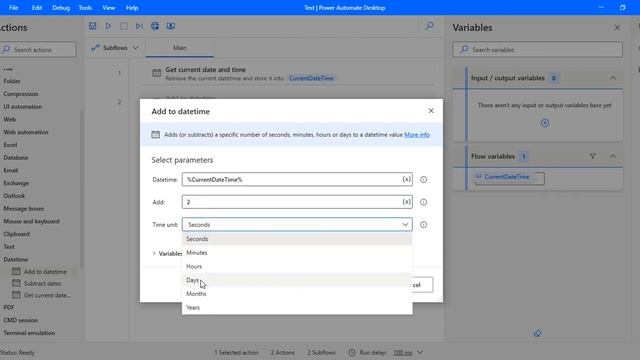The height and width of the screenshot is (360, 640).
Task: Select Seconds from time unit list
Action: [297, 239]
